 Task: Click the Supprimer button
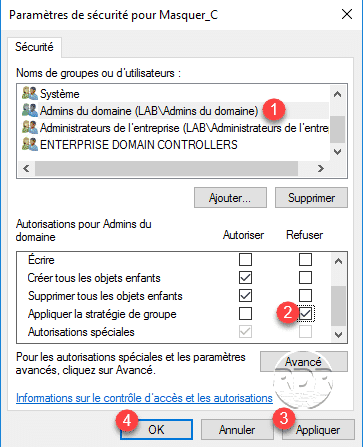311,198
